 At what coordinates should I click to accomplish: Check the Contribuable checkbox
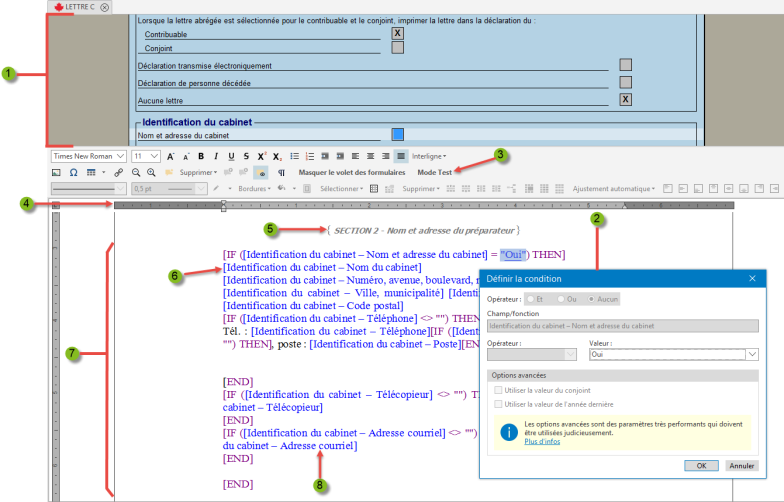tap(397, 33)
